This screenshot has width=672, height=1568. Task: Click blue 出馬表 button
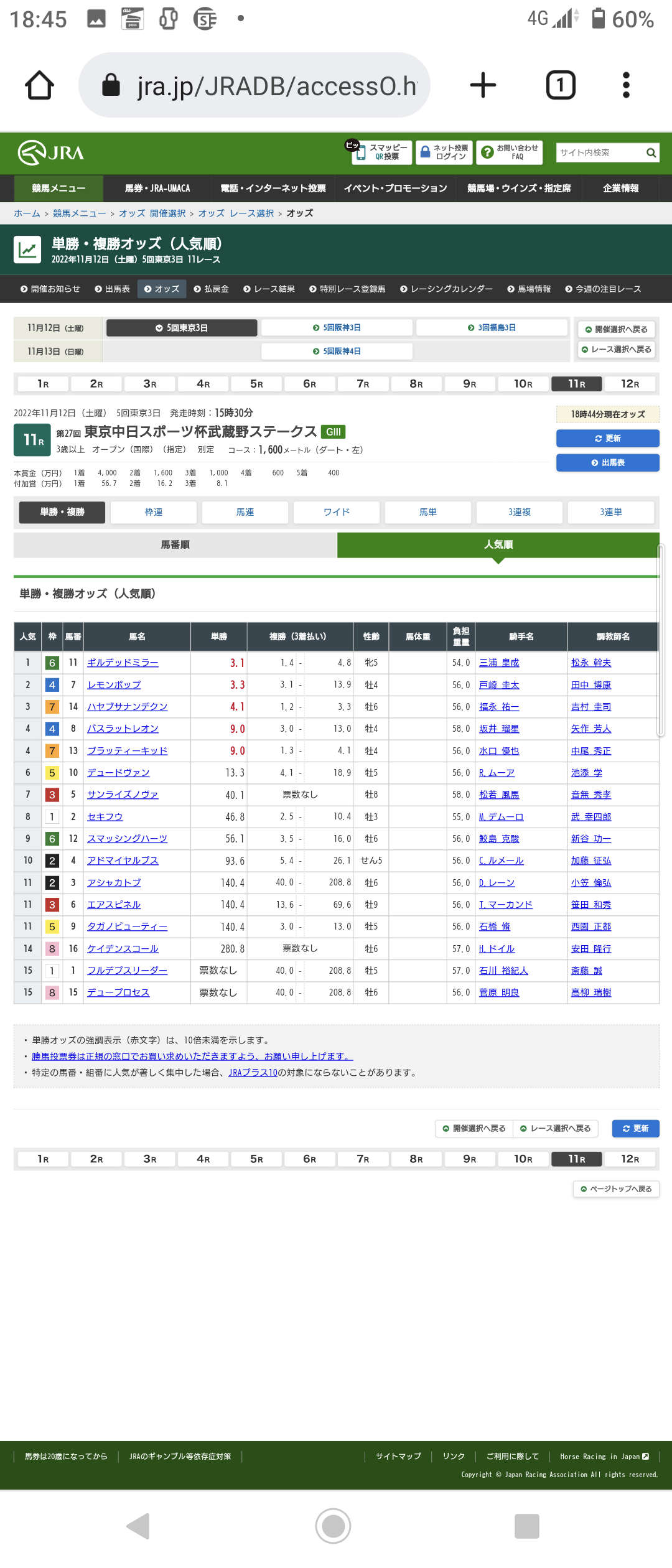(x=608, y=463)
